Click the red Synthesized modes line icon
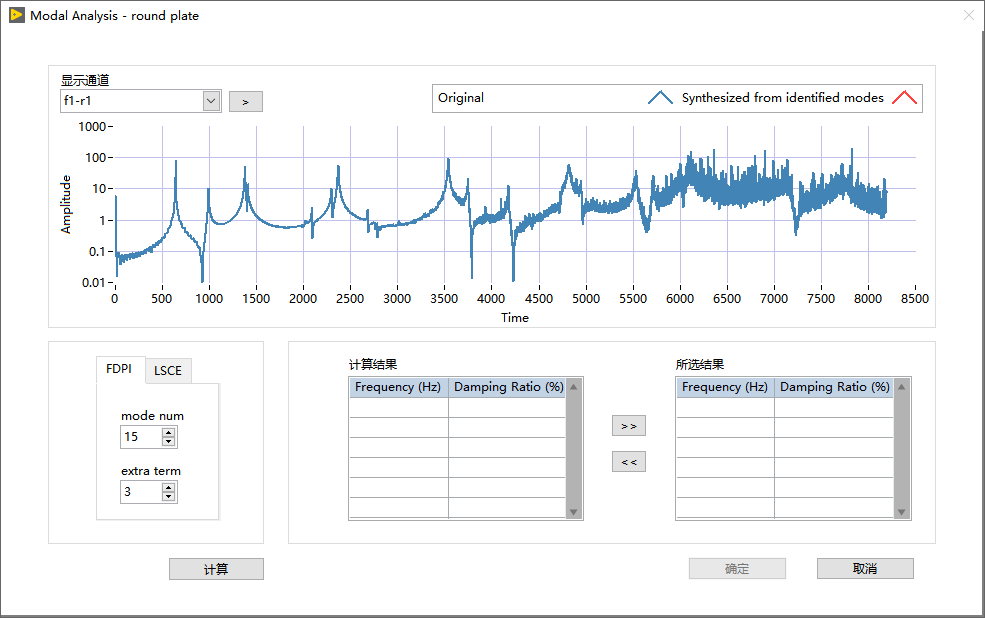The image size is (985, 618). (905, 97)
